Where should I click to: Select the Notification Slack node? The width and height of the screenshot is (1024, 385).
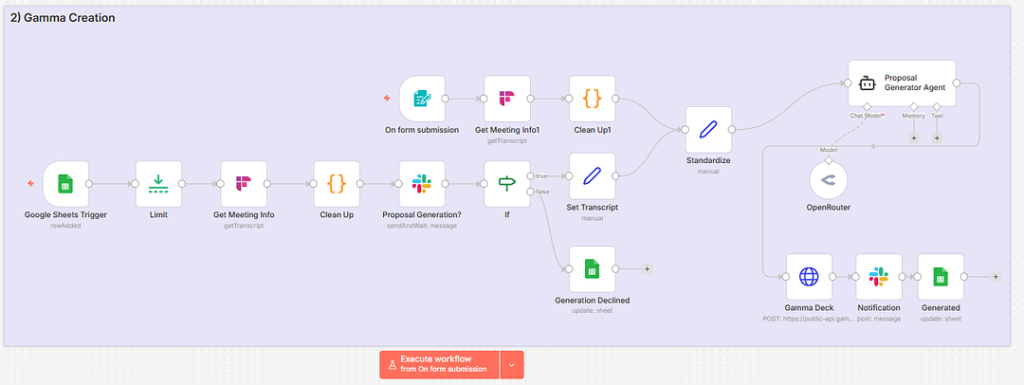878,277
